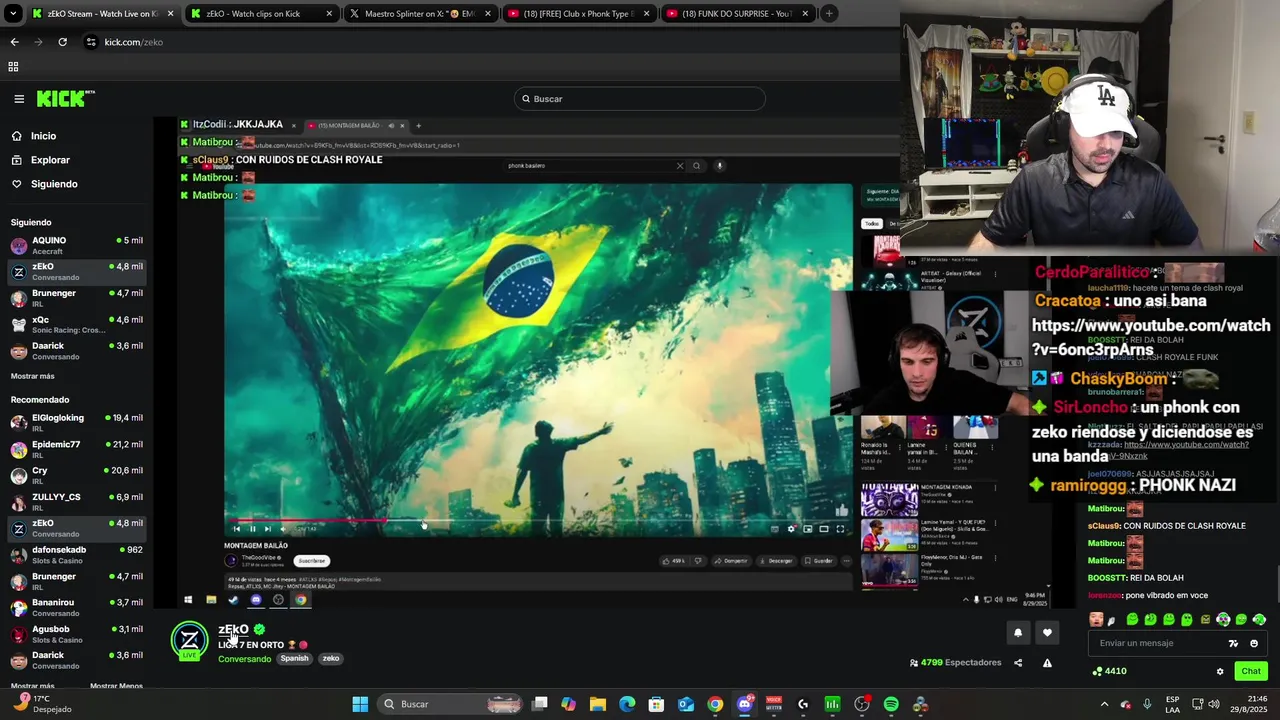
Task: Switch to FREE Club x Phonk Type tab
Action: click(578, 14)
